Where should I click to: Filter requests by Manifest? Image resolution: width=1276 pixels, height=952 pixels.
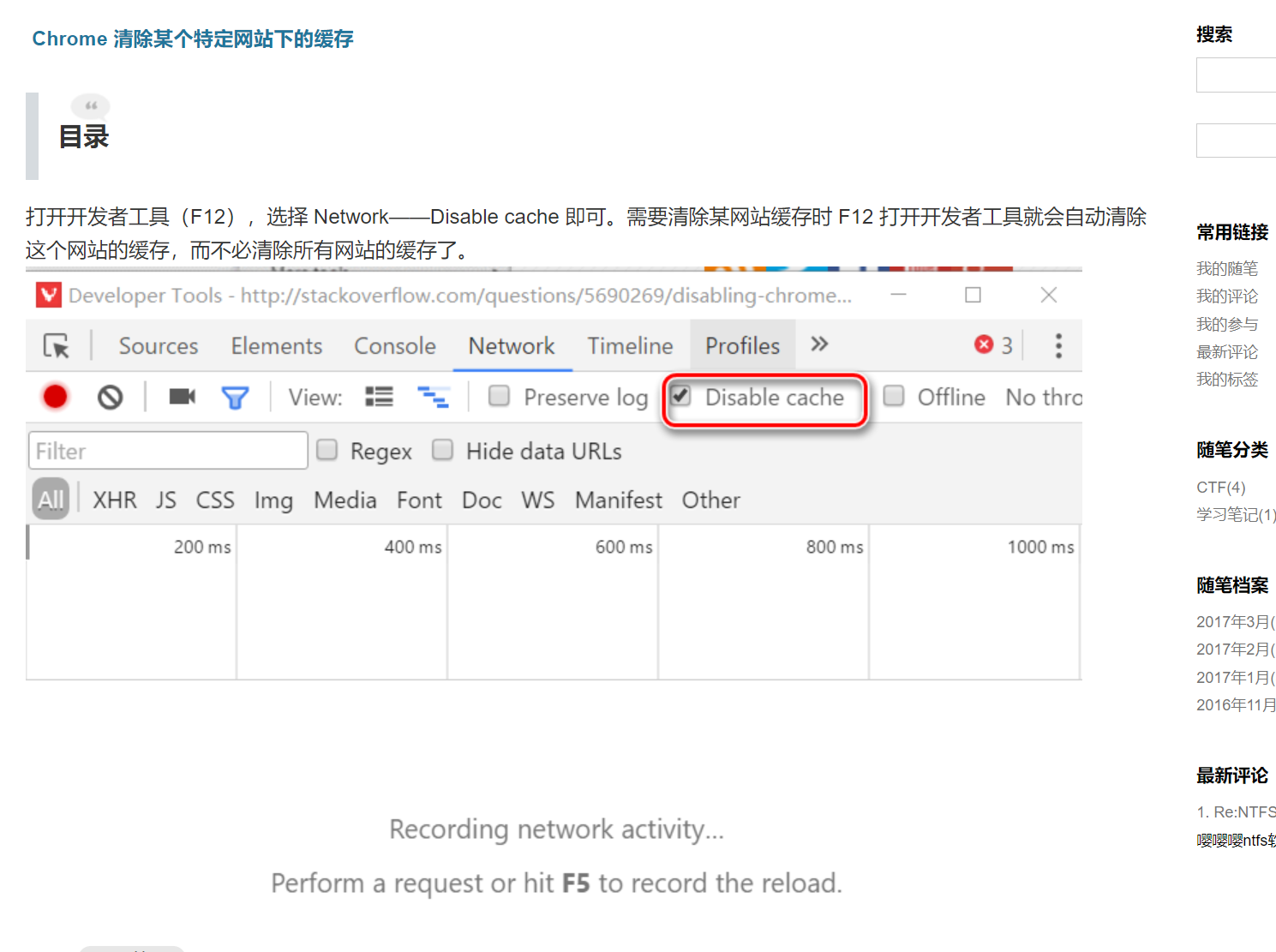[619, 500]
